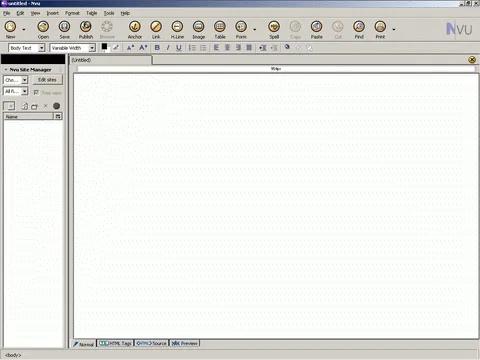Open the Variable Width font dropdown
The height and width of the screenshot is (360, 480).
[72, 48]
